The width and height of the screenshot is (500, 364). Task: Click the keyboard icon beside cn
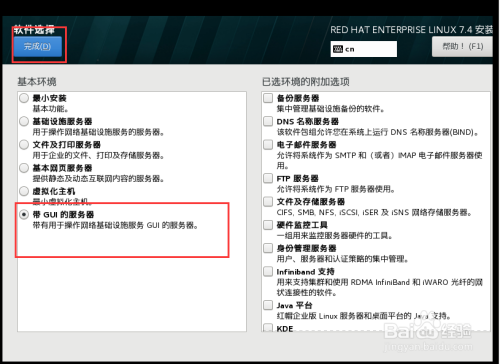point(338,49)
